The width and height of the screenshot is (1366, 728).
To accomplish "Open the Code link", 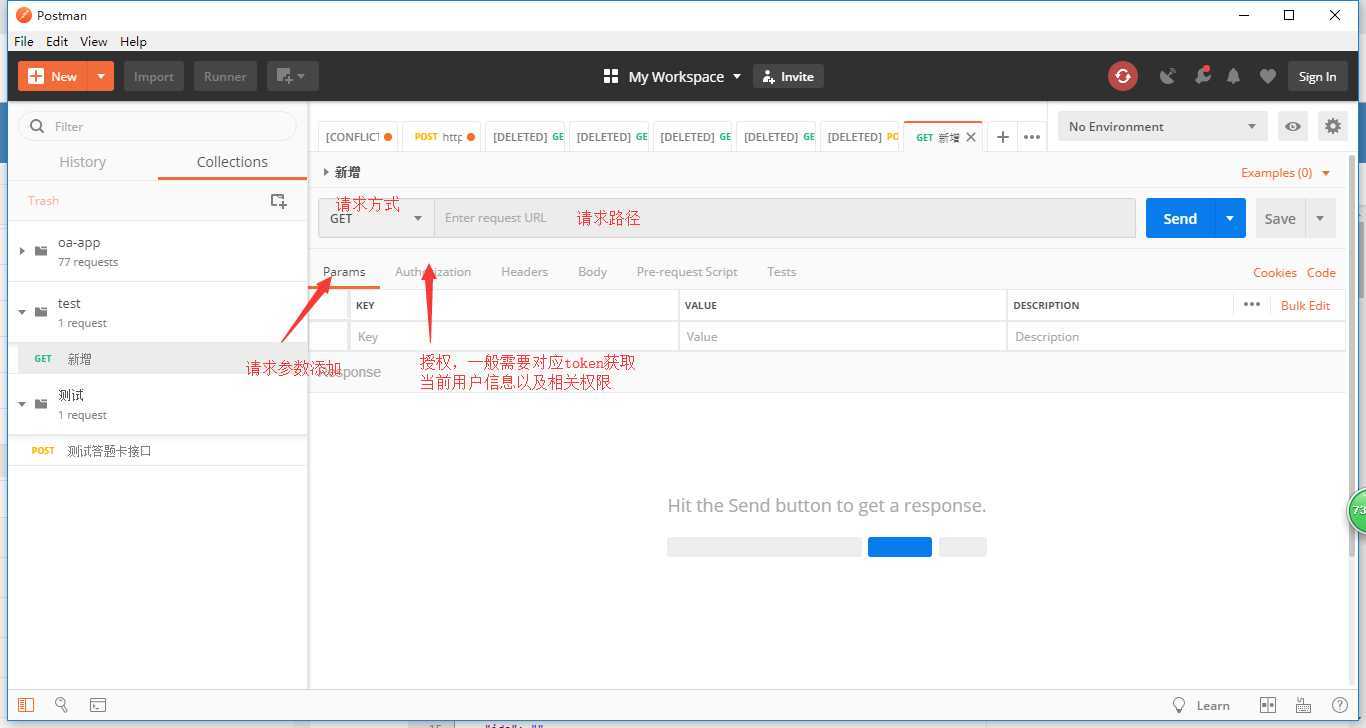I will pyautogui.click(x=1320, y=272).
